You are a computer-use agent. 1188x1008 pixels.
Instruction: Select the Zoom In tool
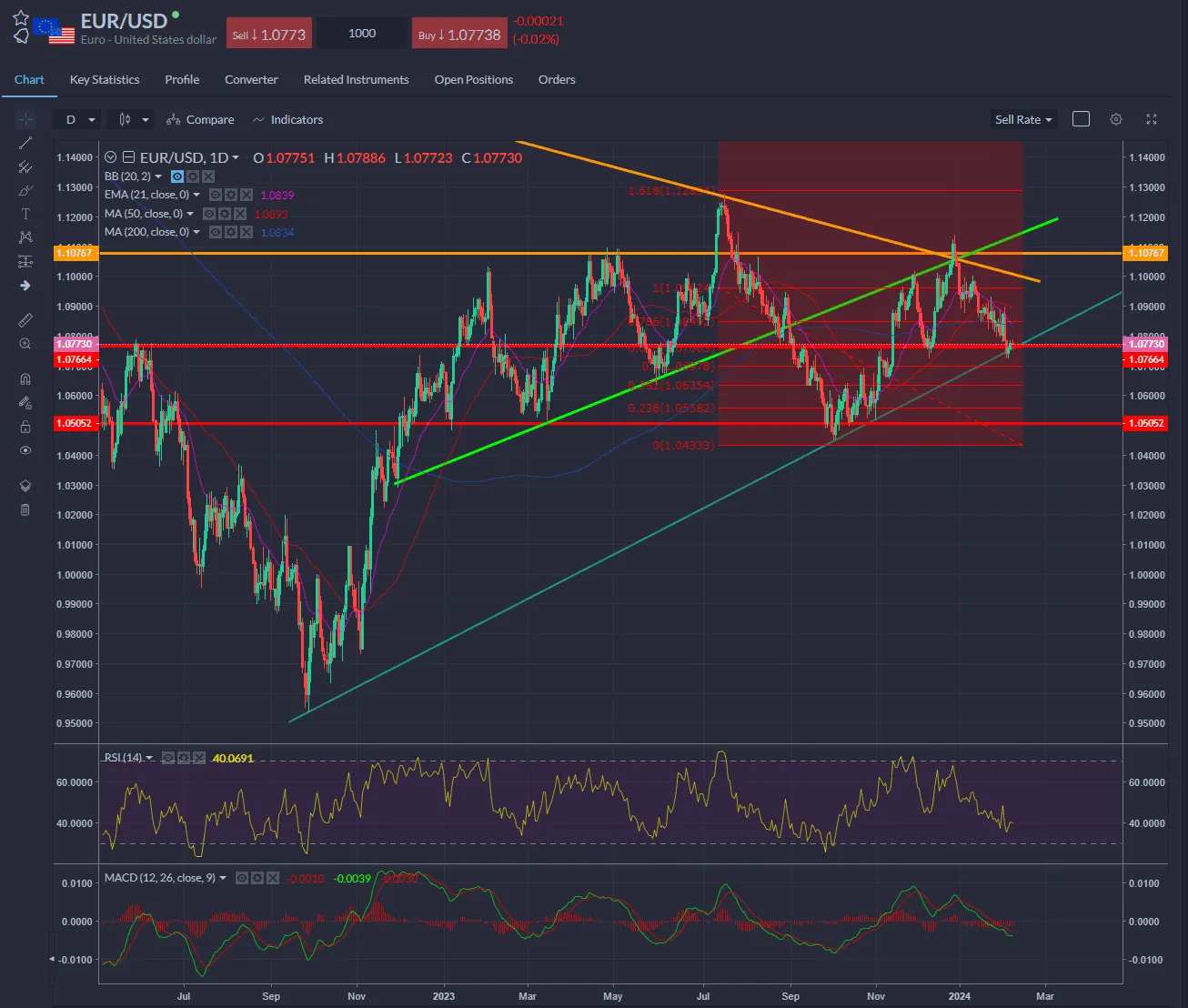25,343
